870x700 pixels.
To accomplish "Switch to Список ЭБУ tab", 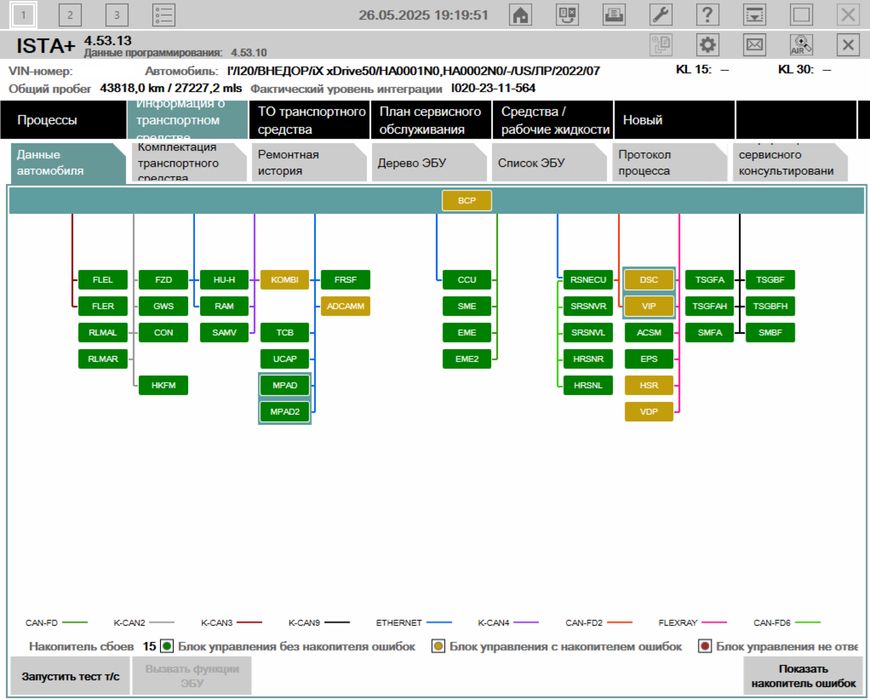I will [x=549, y=163].
